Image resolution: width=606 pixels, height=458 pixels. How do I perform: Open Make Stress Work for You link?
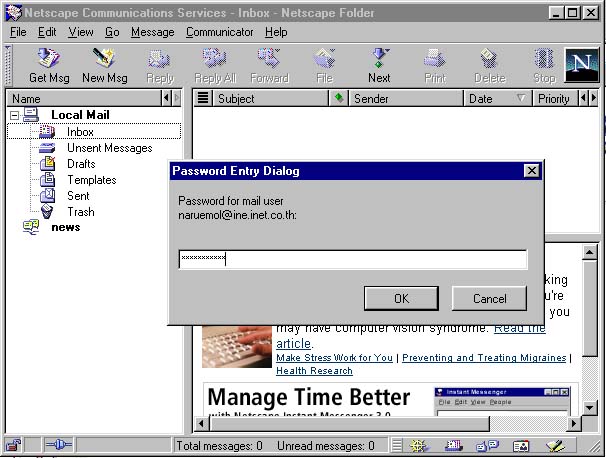point(334,358)
